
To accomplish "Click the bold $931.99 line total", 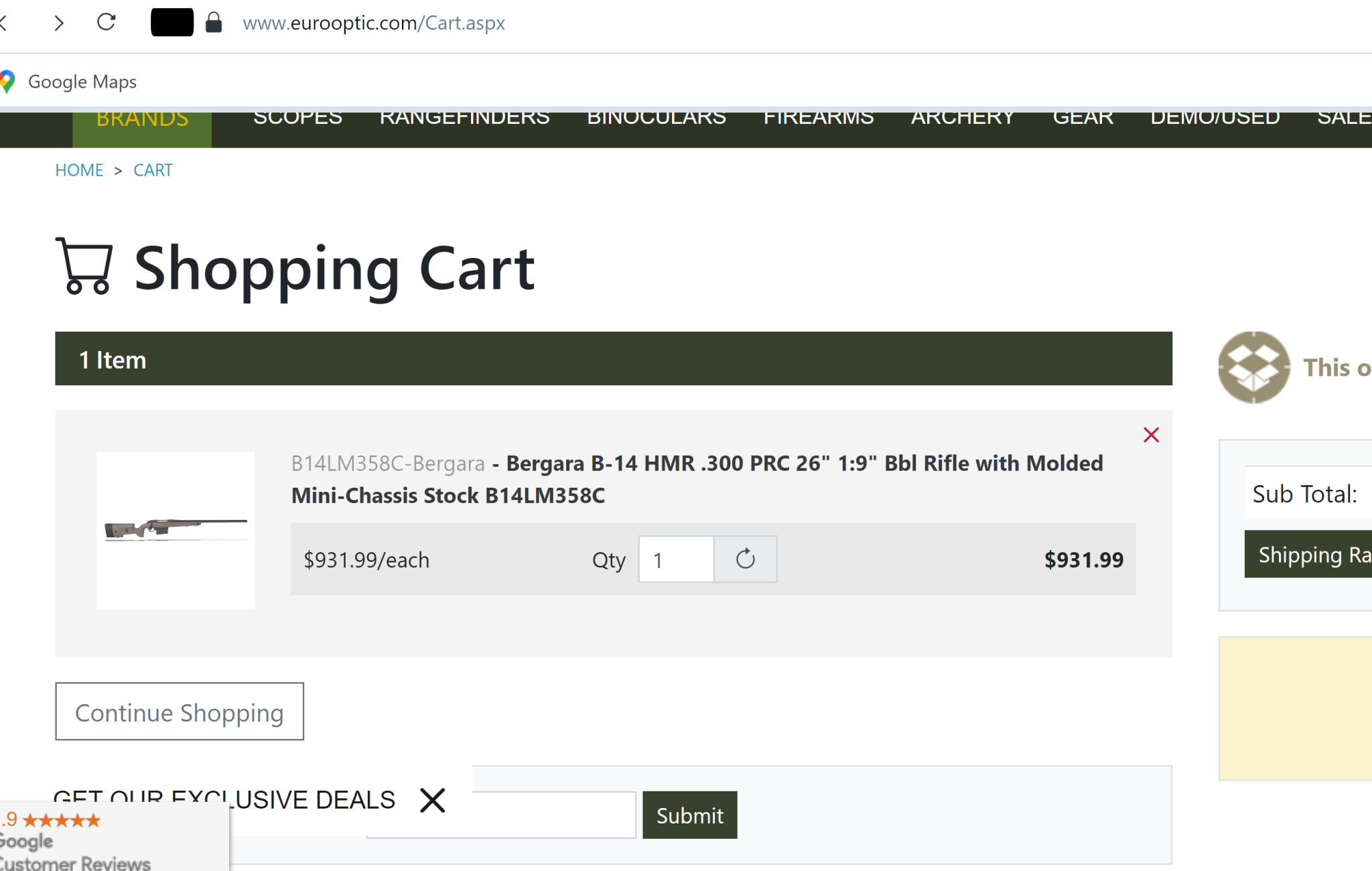I will pos(1083,559).
